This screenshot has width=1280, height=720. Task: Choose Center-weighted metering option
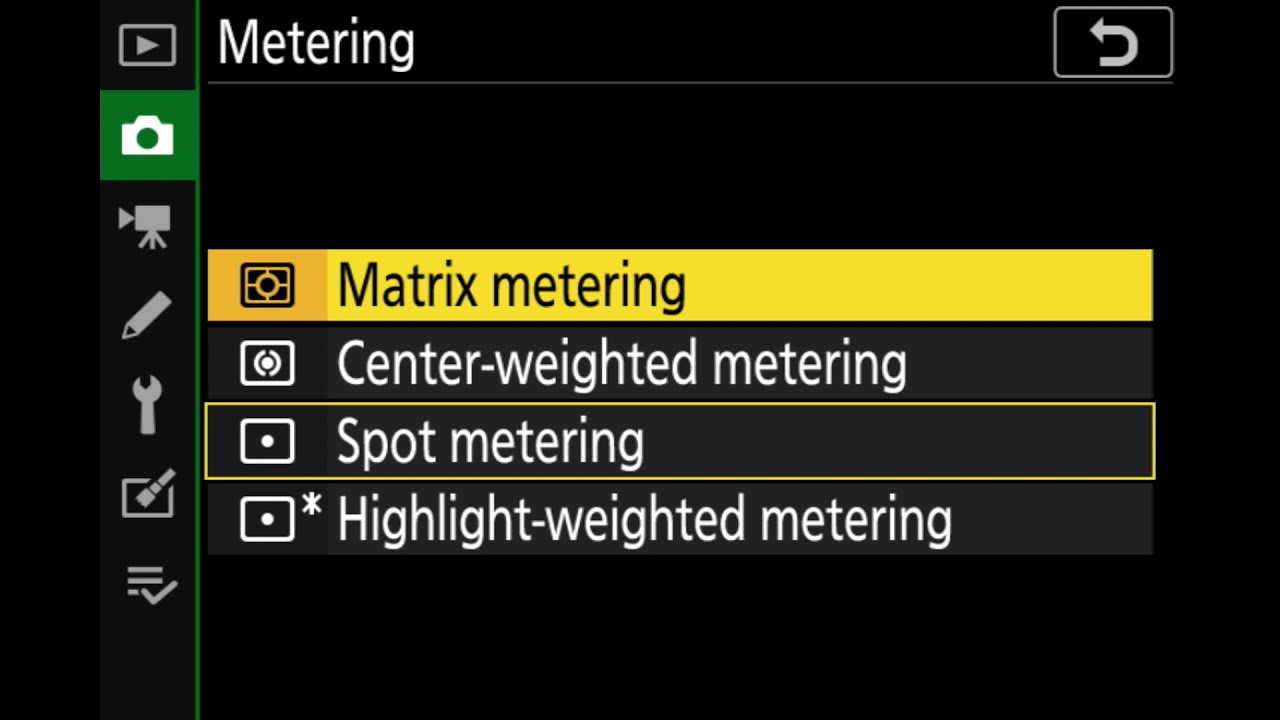pos(621,363)
